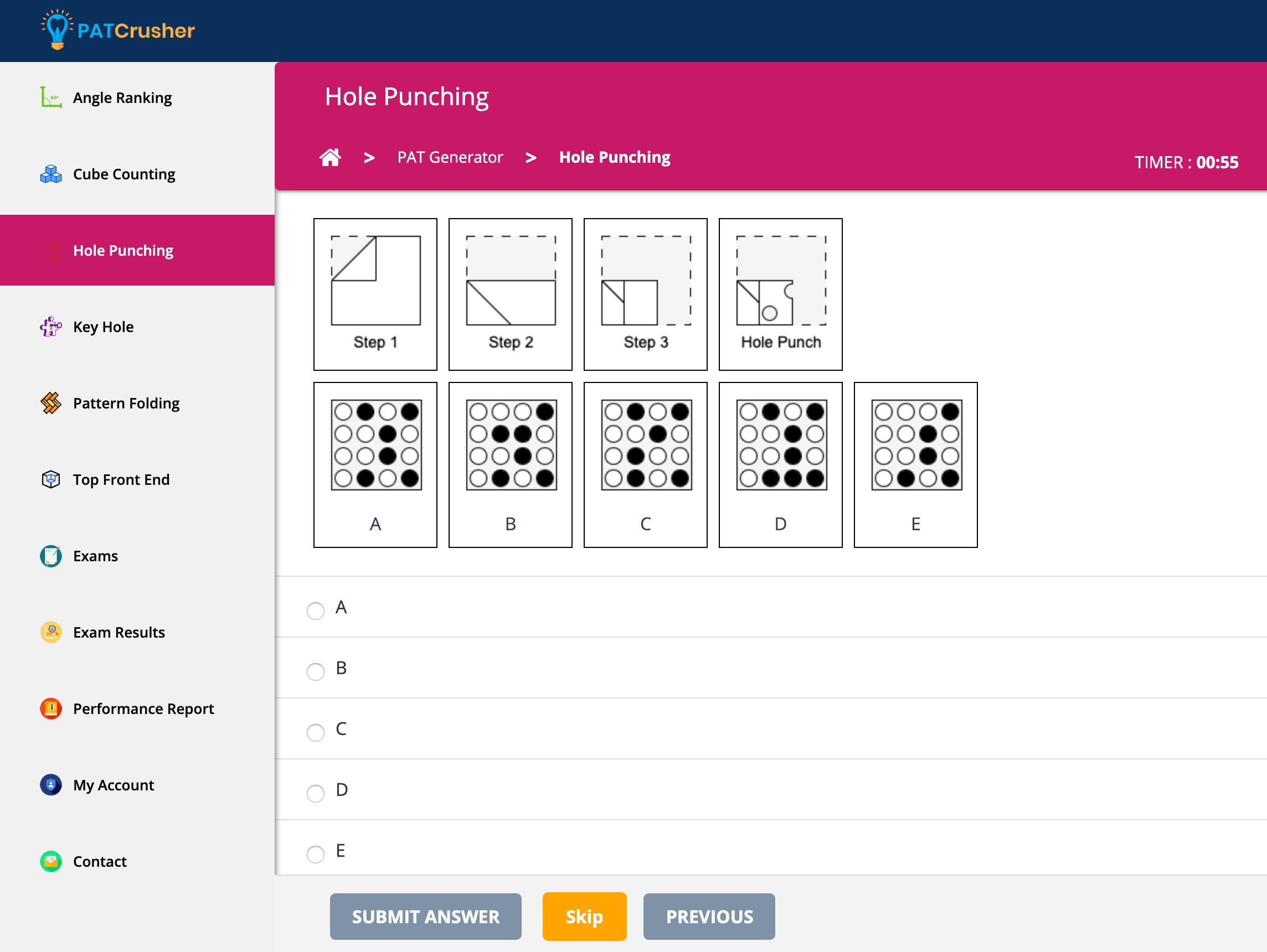1267x952 pixels.
Task: Select answer choice A radio button
Action: (x=315, y=611)
